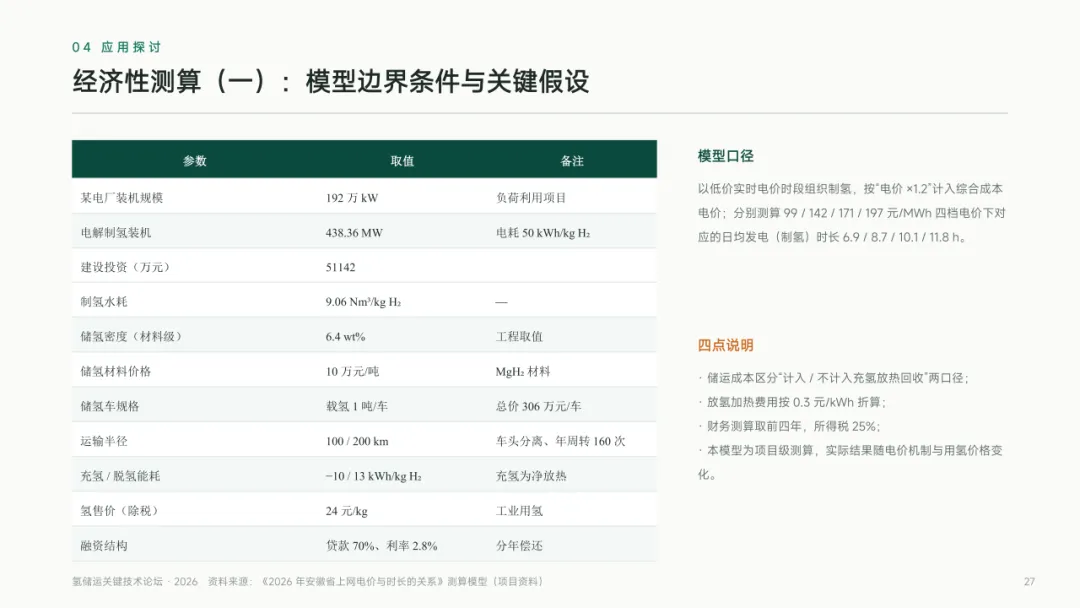Click the note '充氢为净放热'
Image resolution: width=1080 pixels, height=608 pixels.
point(531,476)
